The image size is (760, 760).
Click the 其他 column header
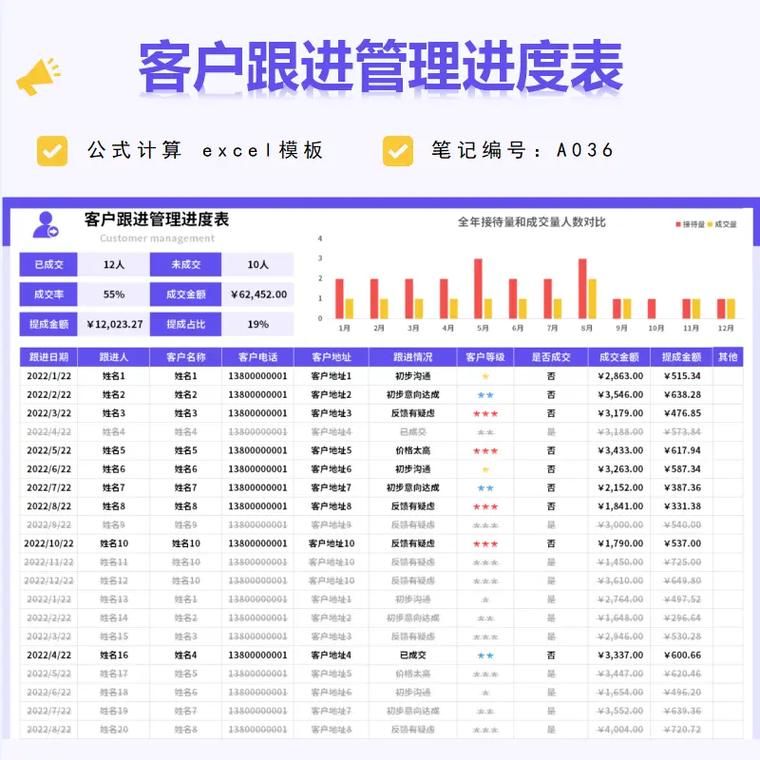[728, 357]
